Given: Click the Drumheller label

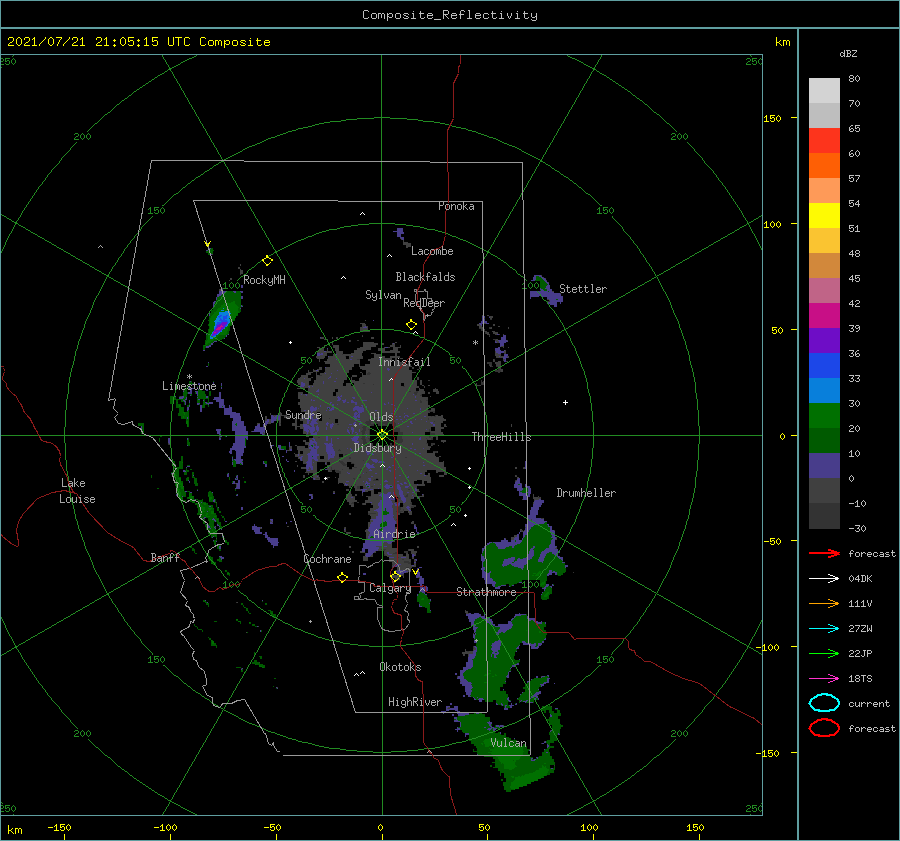Looking at the screenshot, I should tap(586, 493).
